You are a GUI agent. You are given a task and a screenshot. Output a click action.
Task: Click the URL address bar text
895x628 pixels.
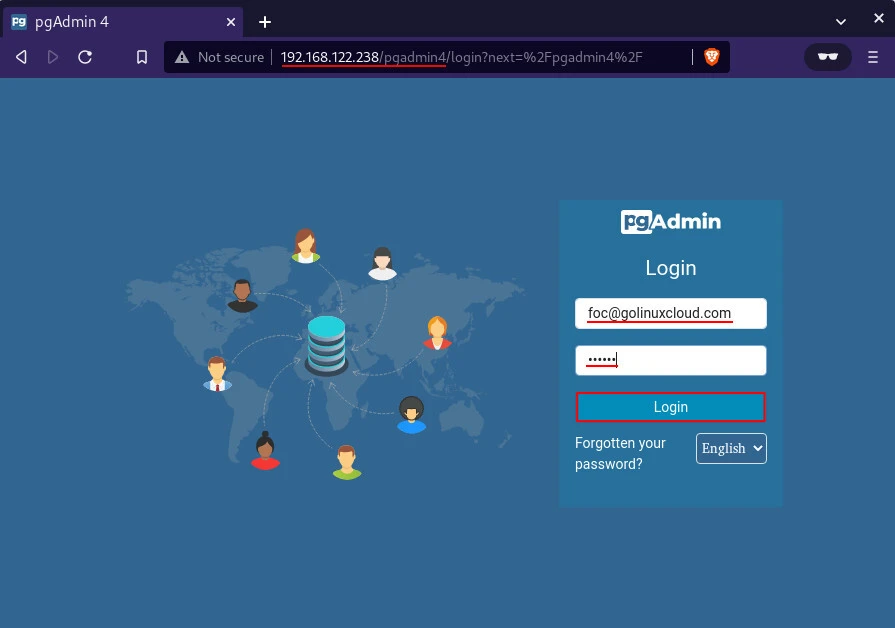click(x=460, y=57)
